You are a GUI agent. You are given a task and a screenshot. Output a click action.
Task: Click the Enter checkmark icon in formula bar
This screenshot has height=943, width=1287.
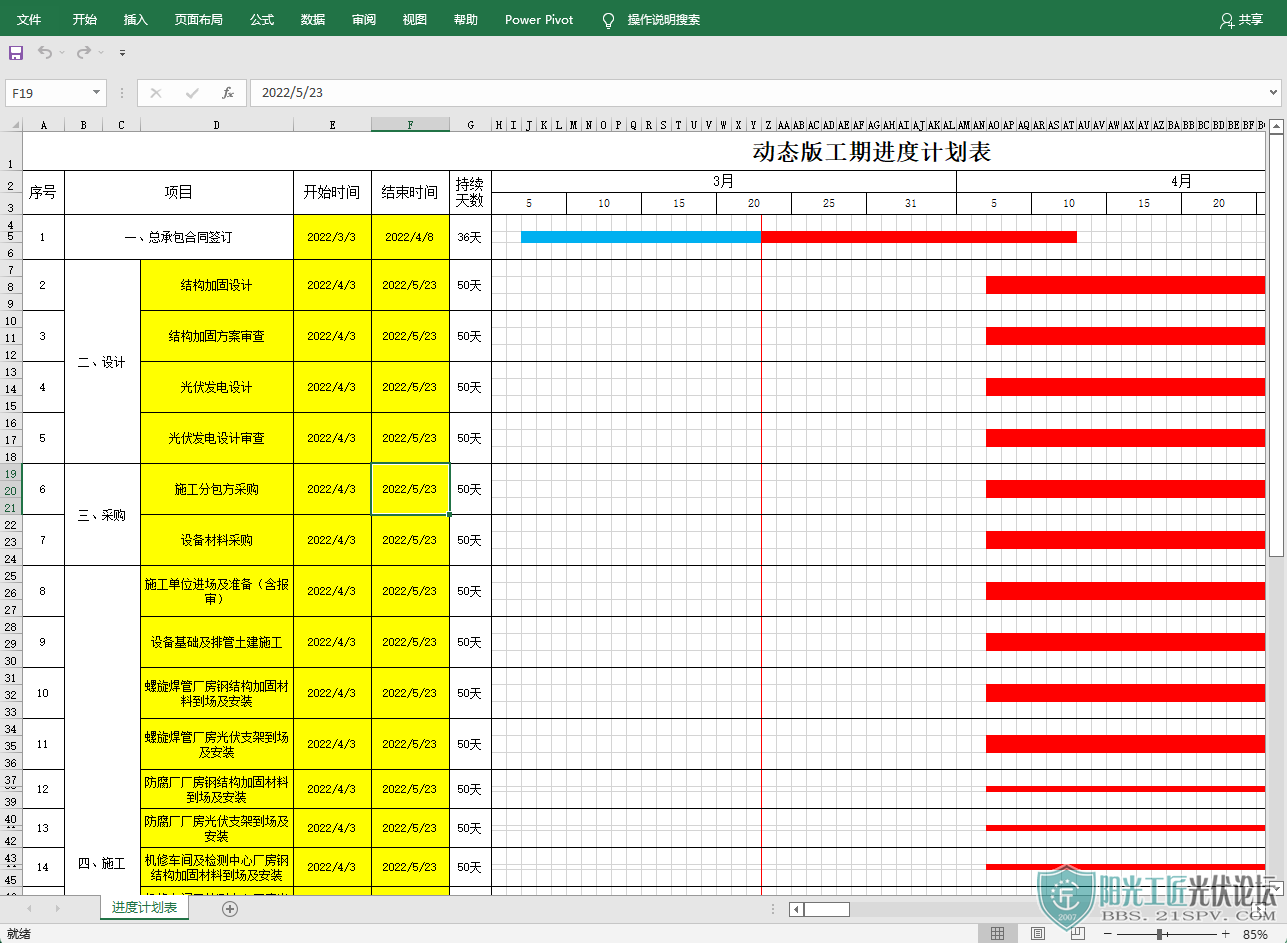(192, 93)
